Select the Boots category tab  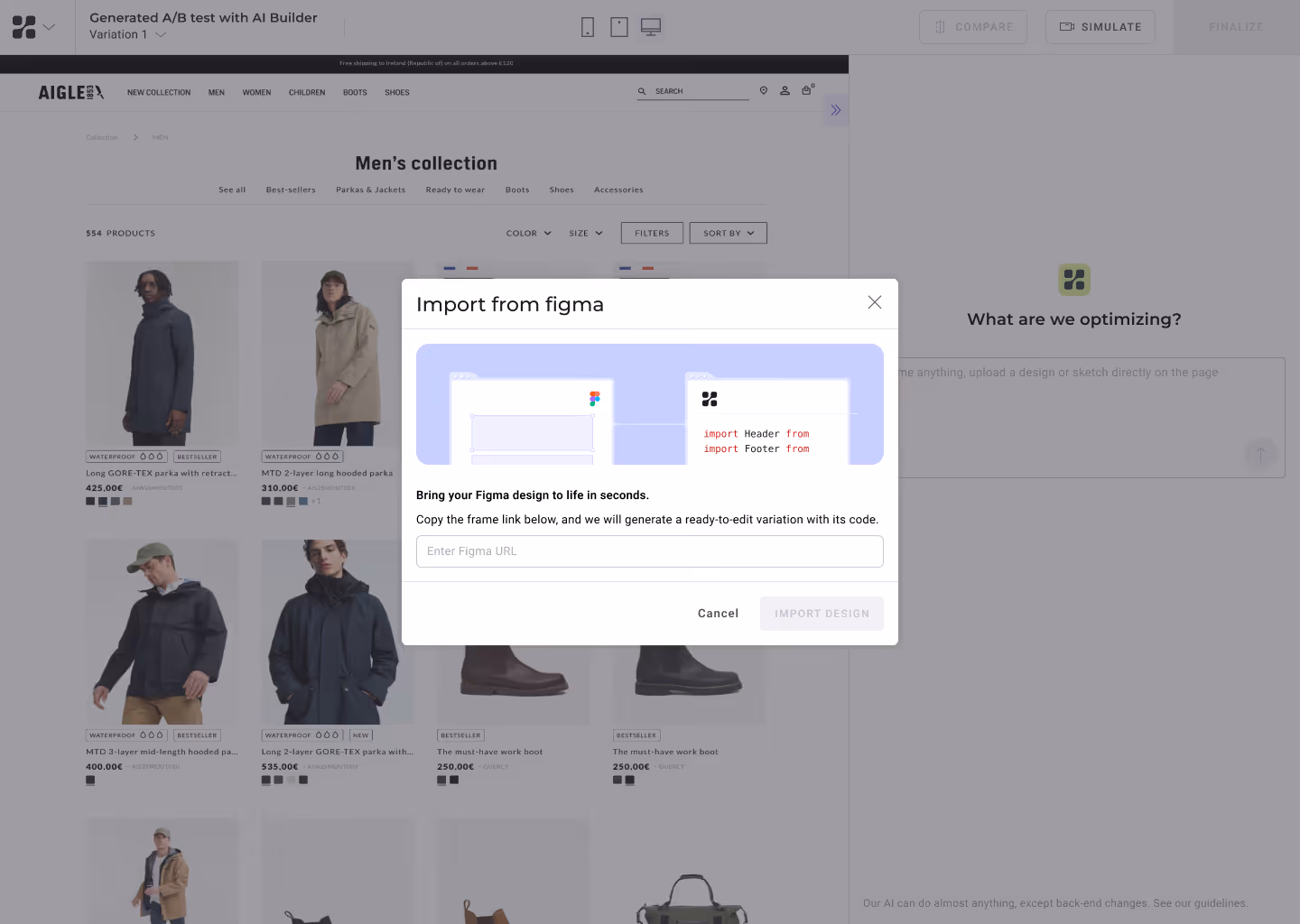[x=517, y=190]
